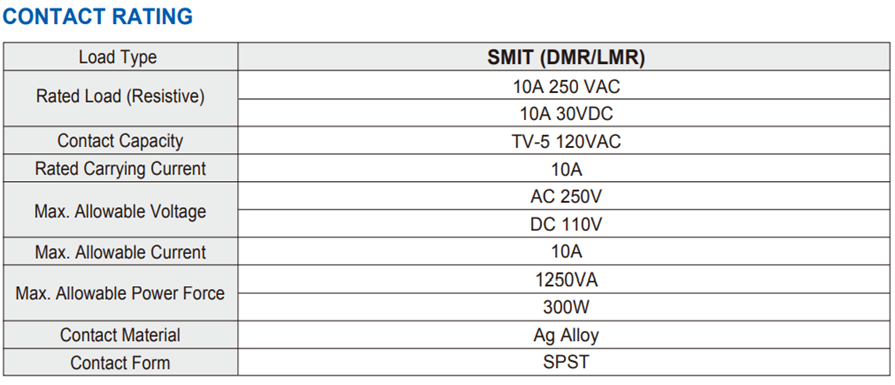Click the 300W value
This screenshot has width=895, height=385.
point(566,307)
